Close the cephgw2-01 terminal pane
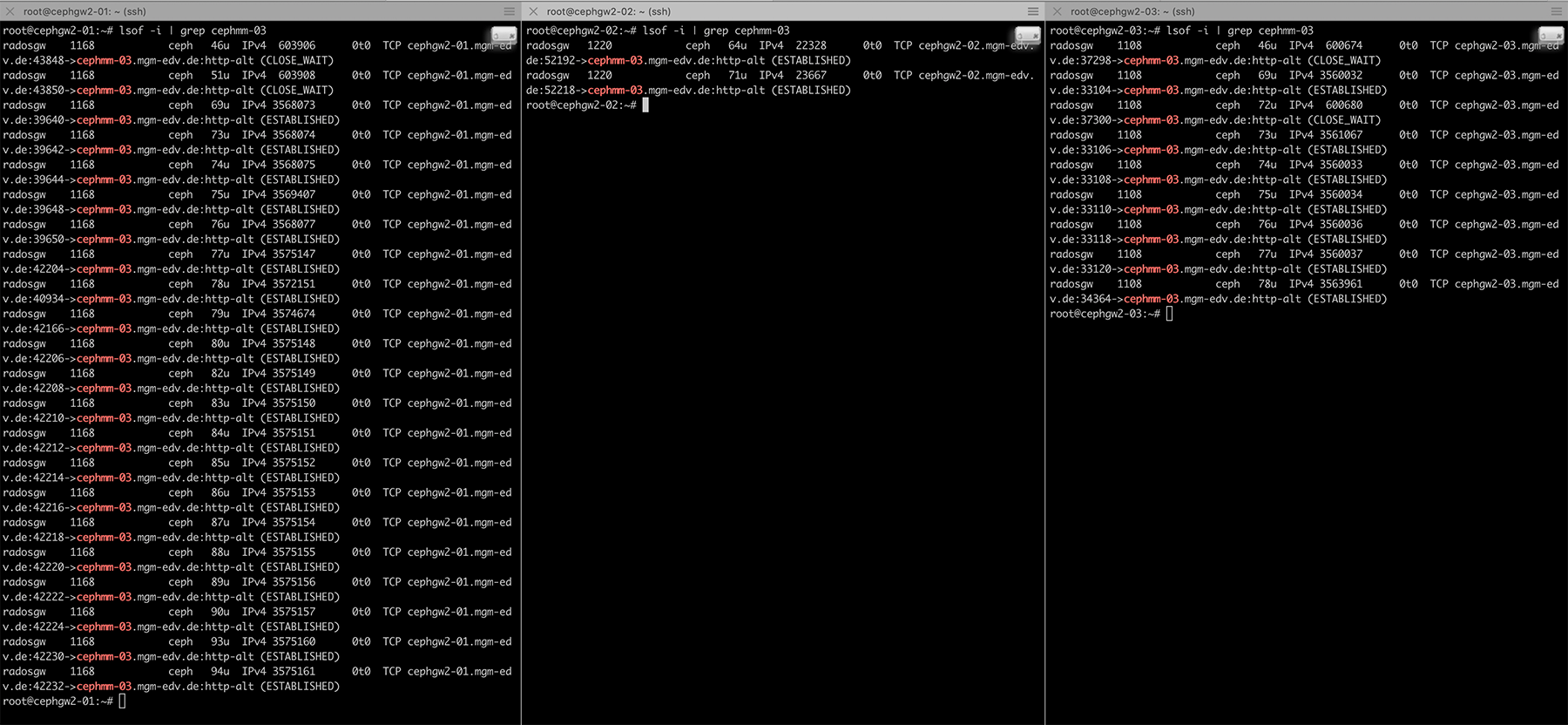 click(x=10, y=11)
